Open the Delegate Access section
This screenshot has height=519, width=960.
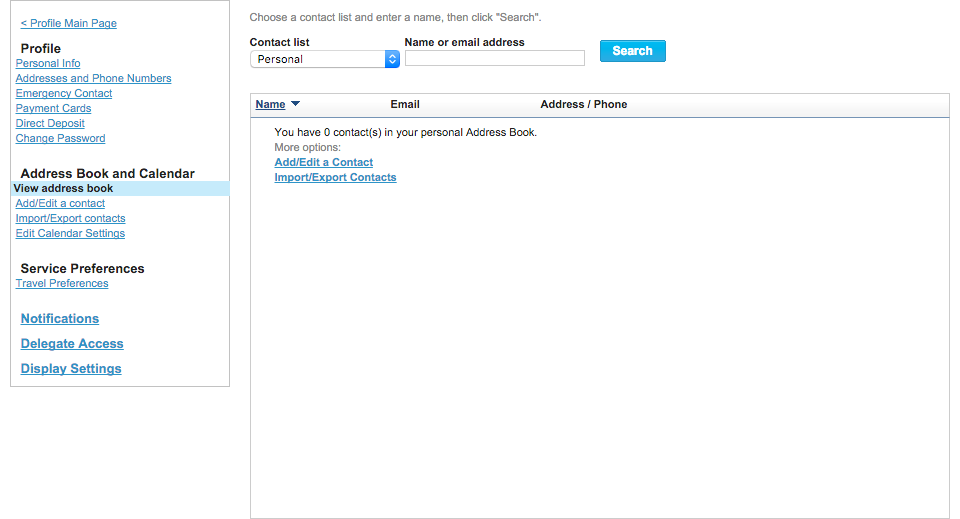click(72, 344)
